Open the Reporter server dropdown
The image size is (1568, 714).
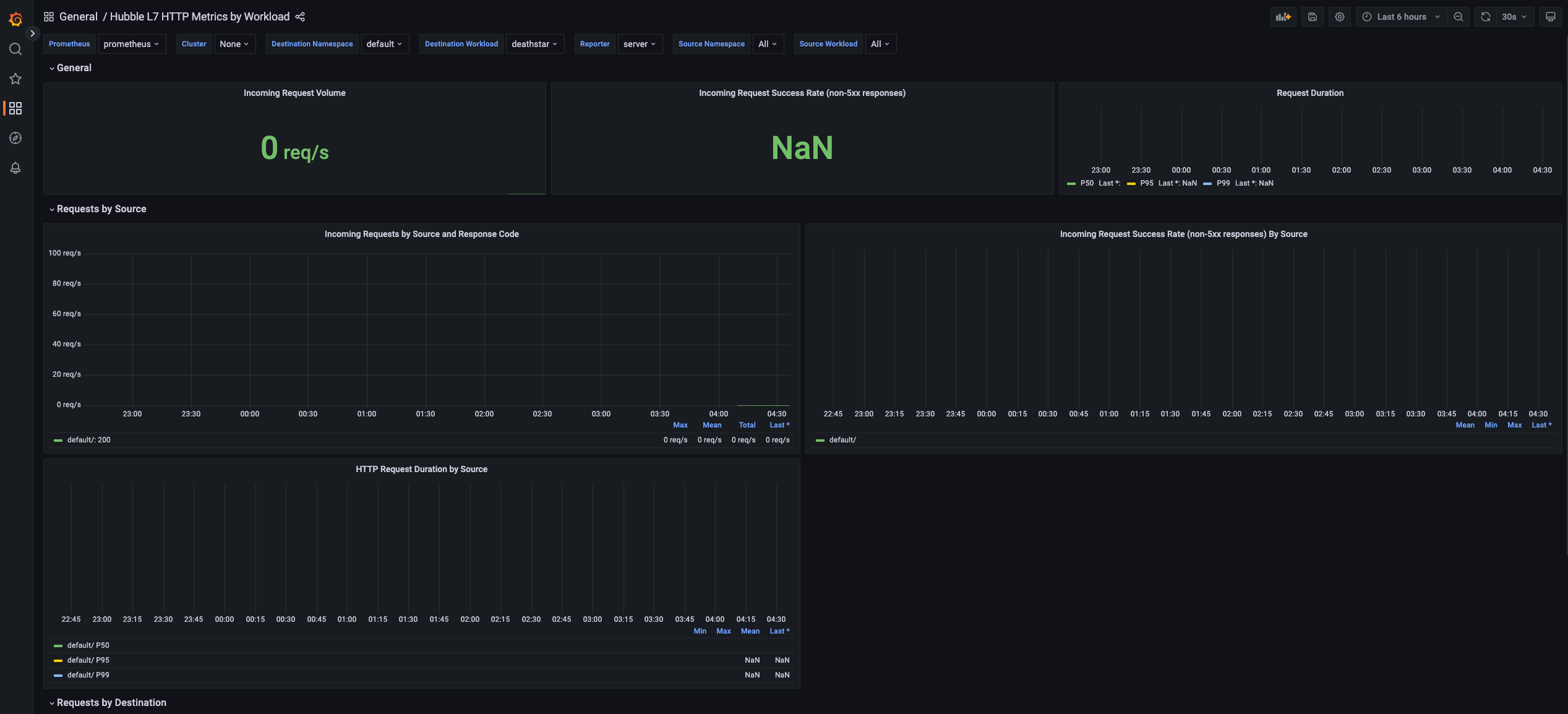639,44
